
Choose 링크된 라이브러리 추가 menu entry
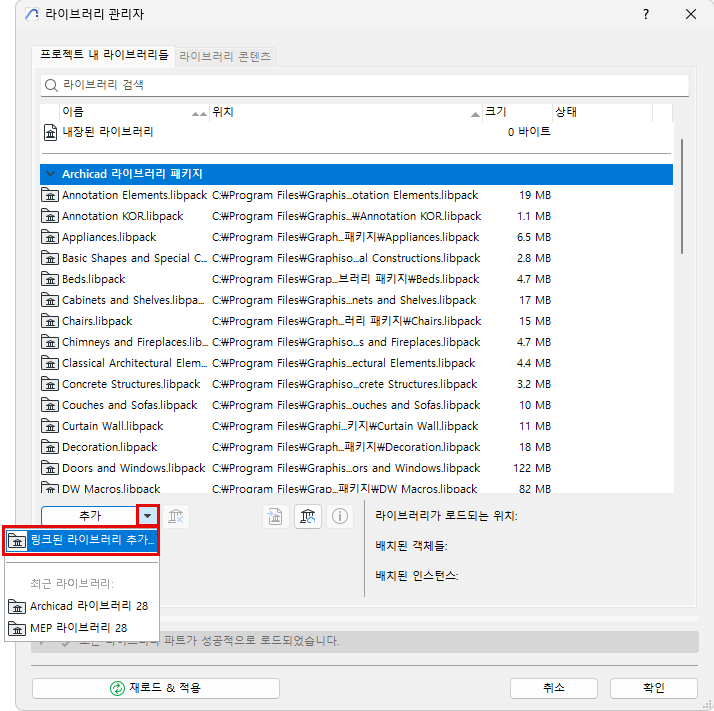tap(81, 541)
